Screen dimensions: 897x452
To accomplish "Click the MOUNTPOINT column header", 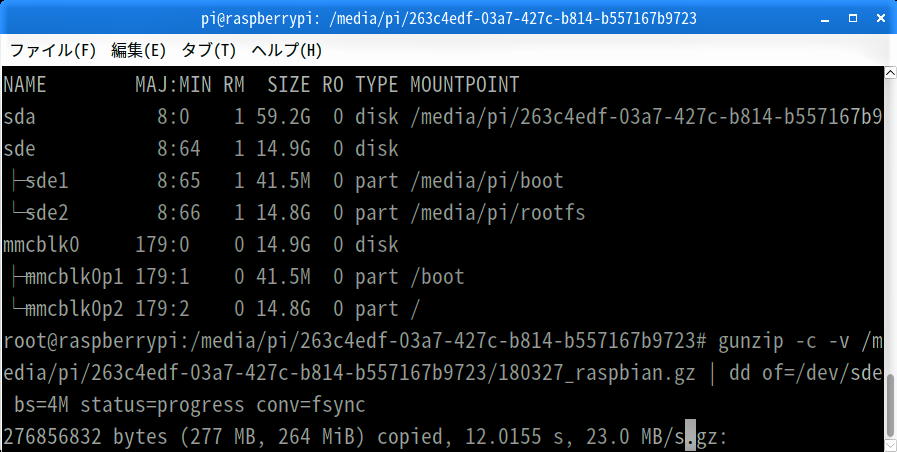I will pyautogui.click(x=465, y=85).
